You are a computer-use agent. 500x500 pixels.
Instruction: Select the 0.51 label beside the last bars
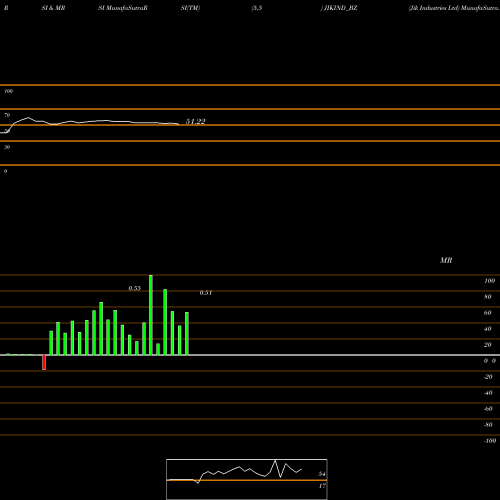pos(206,293)
